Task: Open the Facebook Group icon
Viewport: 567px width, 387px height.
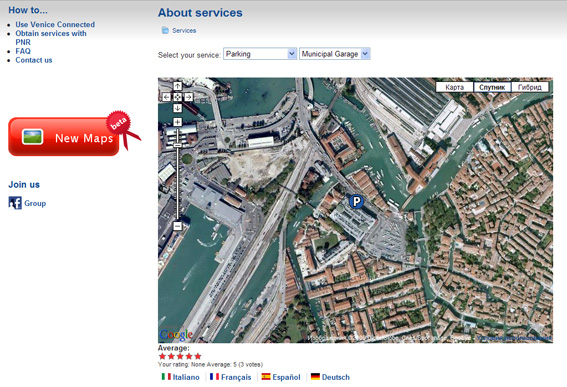Action: [x=15, y=203]
